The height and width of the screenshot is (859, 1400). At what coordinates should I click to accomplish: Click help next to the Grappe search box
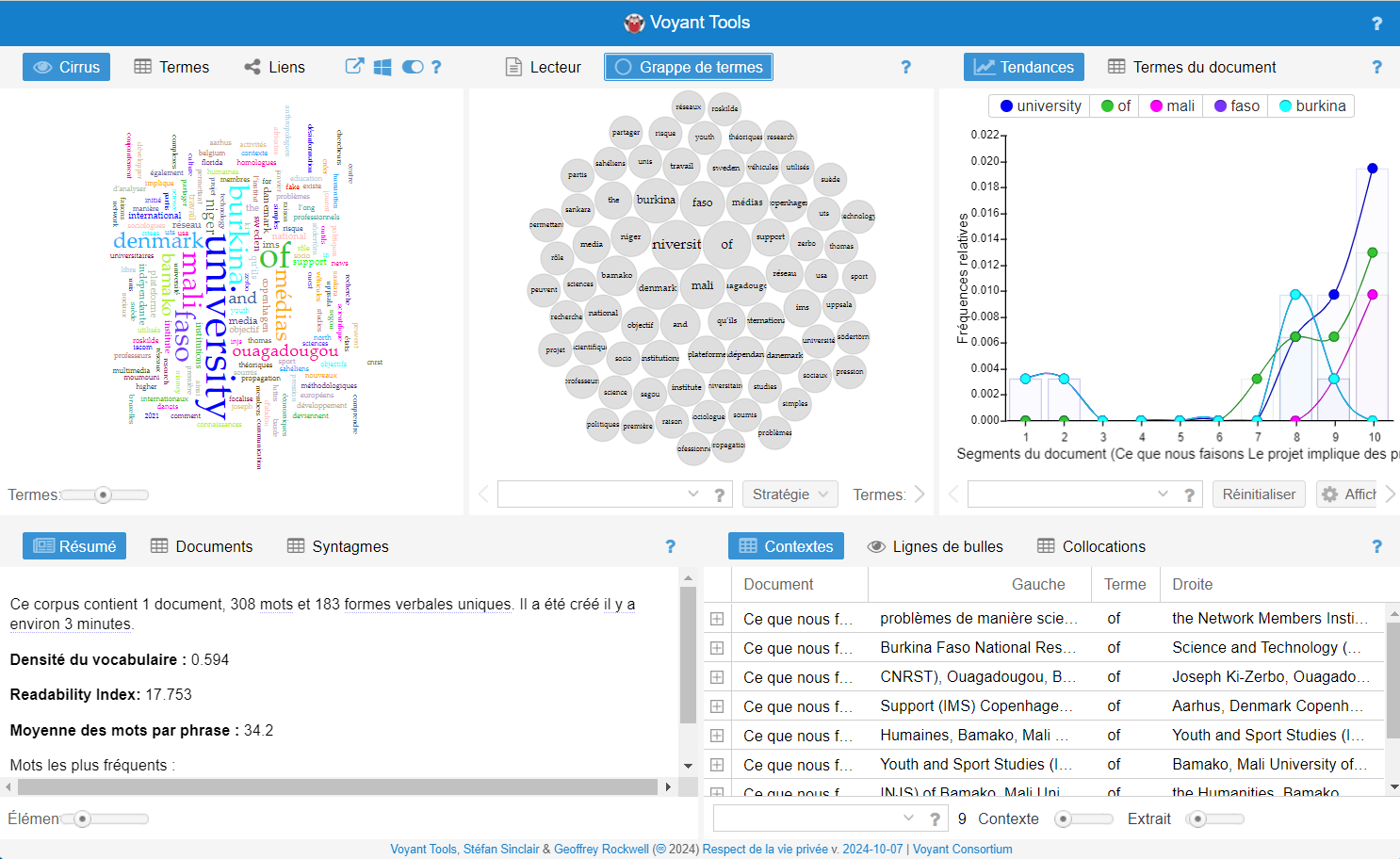(x=719, y=494)
